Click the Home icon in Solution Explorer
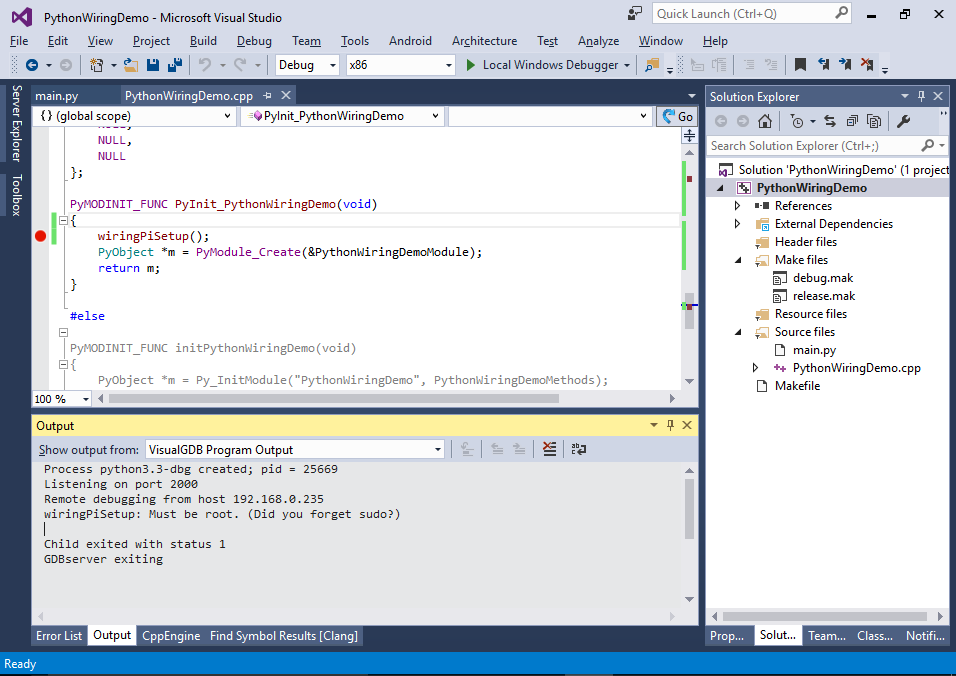Viewport: 956px width, 676px height. coord(764,121)
